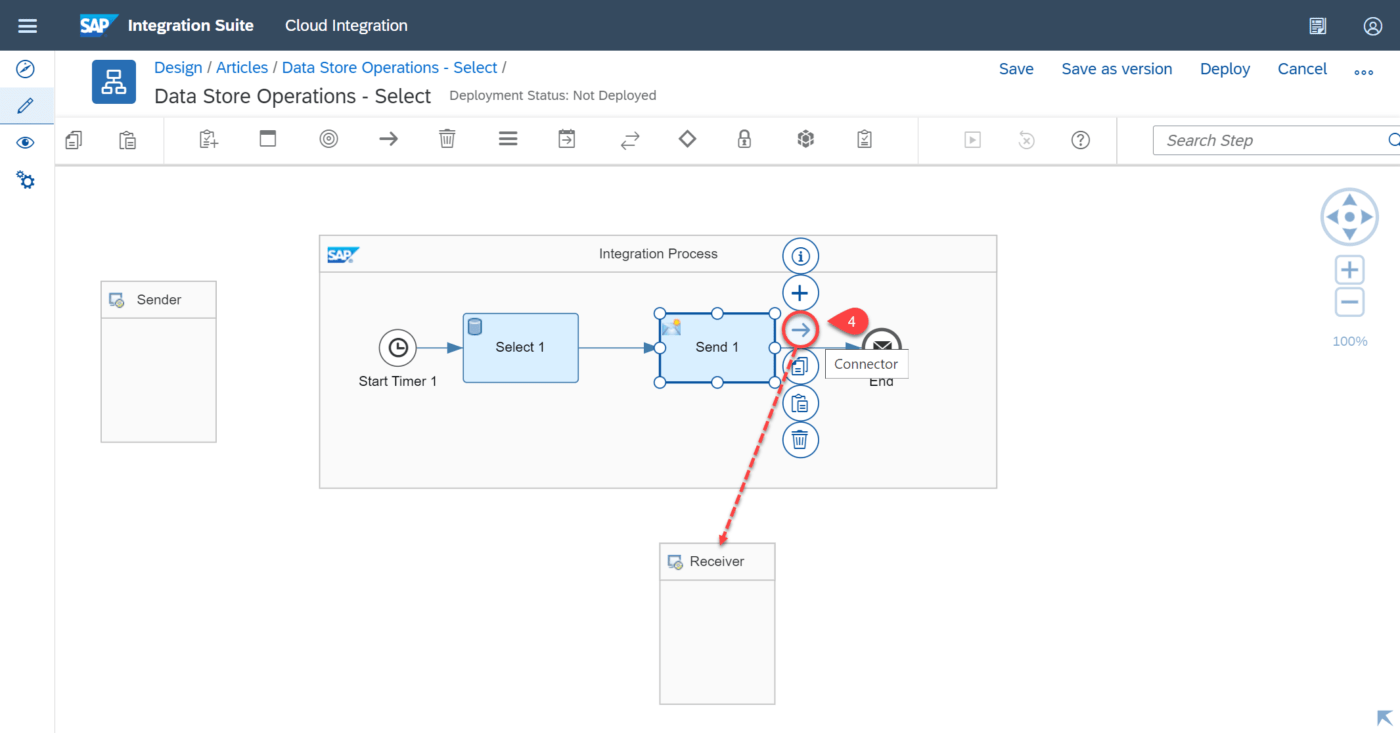This screenshot has width=1400, height=733.
Task: Select the Design pencil icon in sidebar
Action: pyautogui.click(x=26, y=105)
